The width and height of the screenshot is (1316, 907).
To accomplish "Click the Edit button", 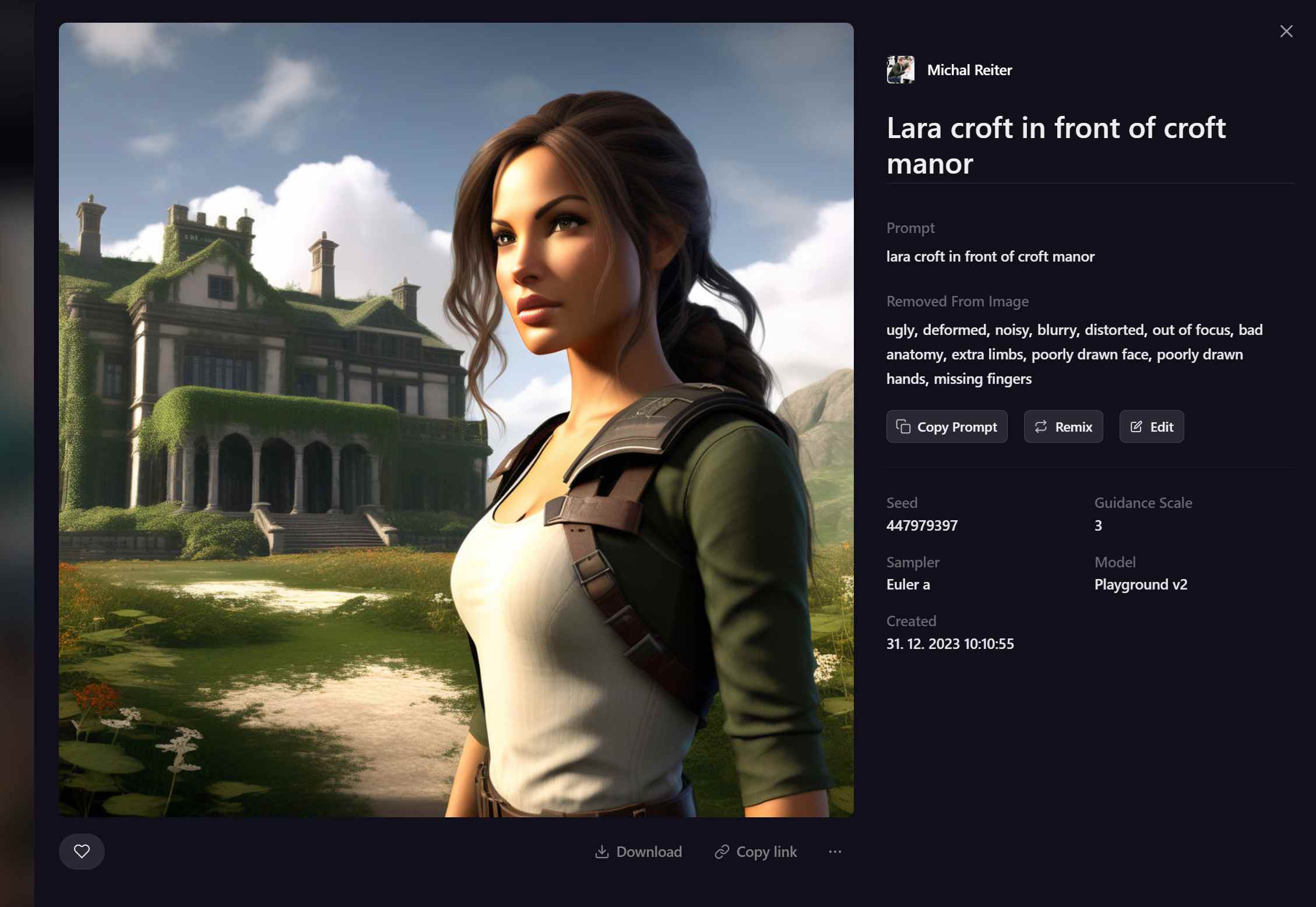I will pyautogui.click(x=1151, y=426).
